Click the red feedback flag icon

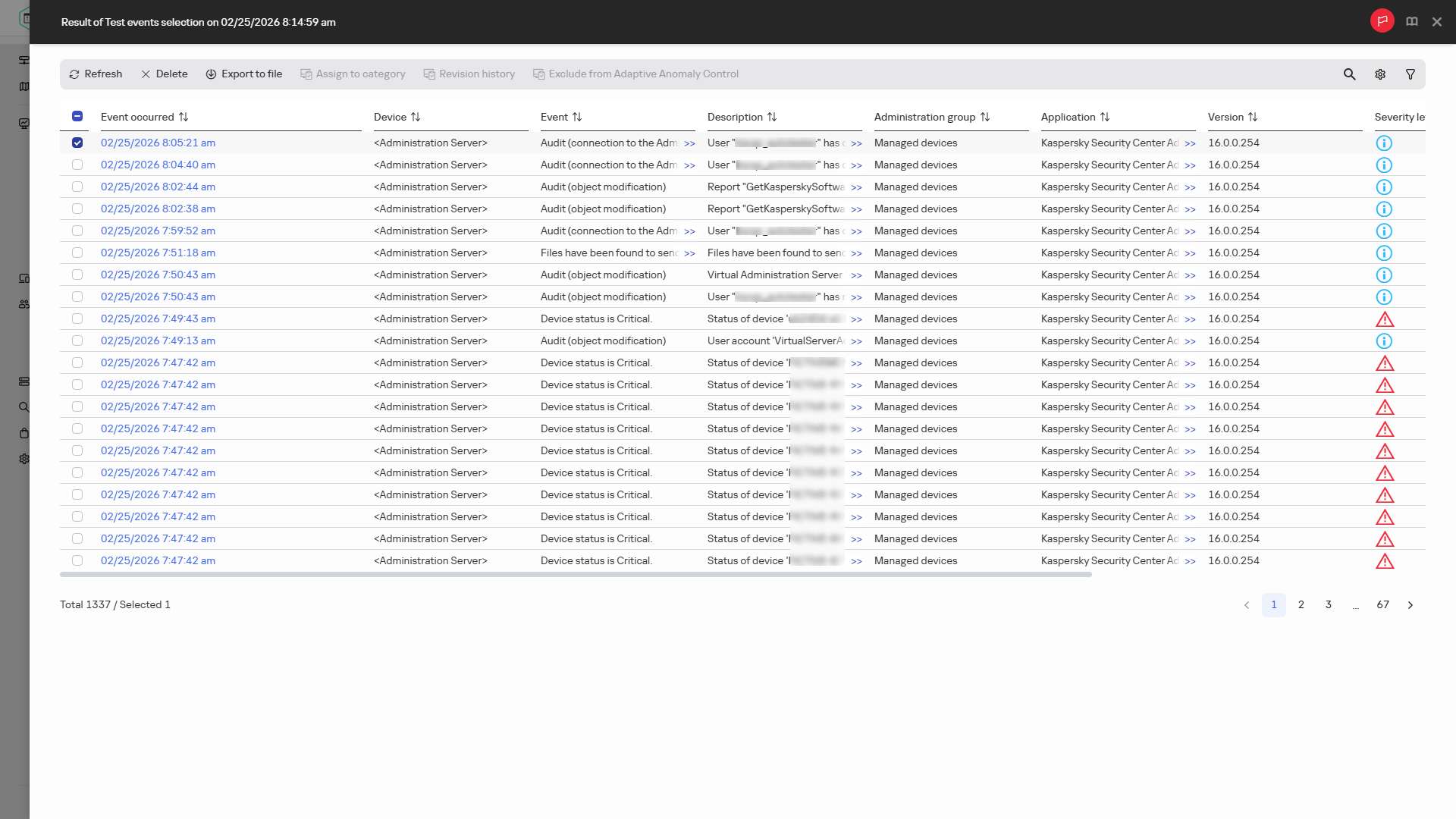(x=1382, y=21)
